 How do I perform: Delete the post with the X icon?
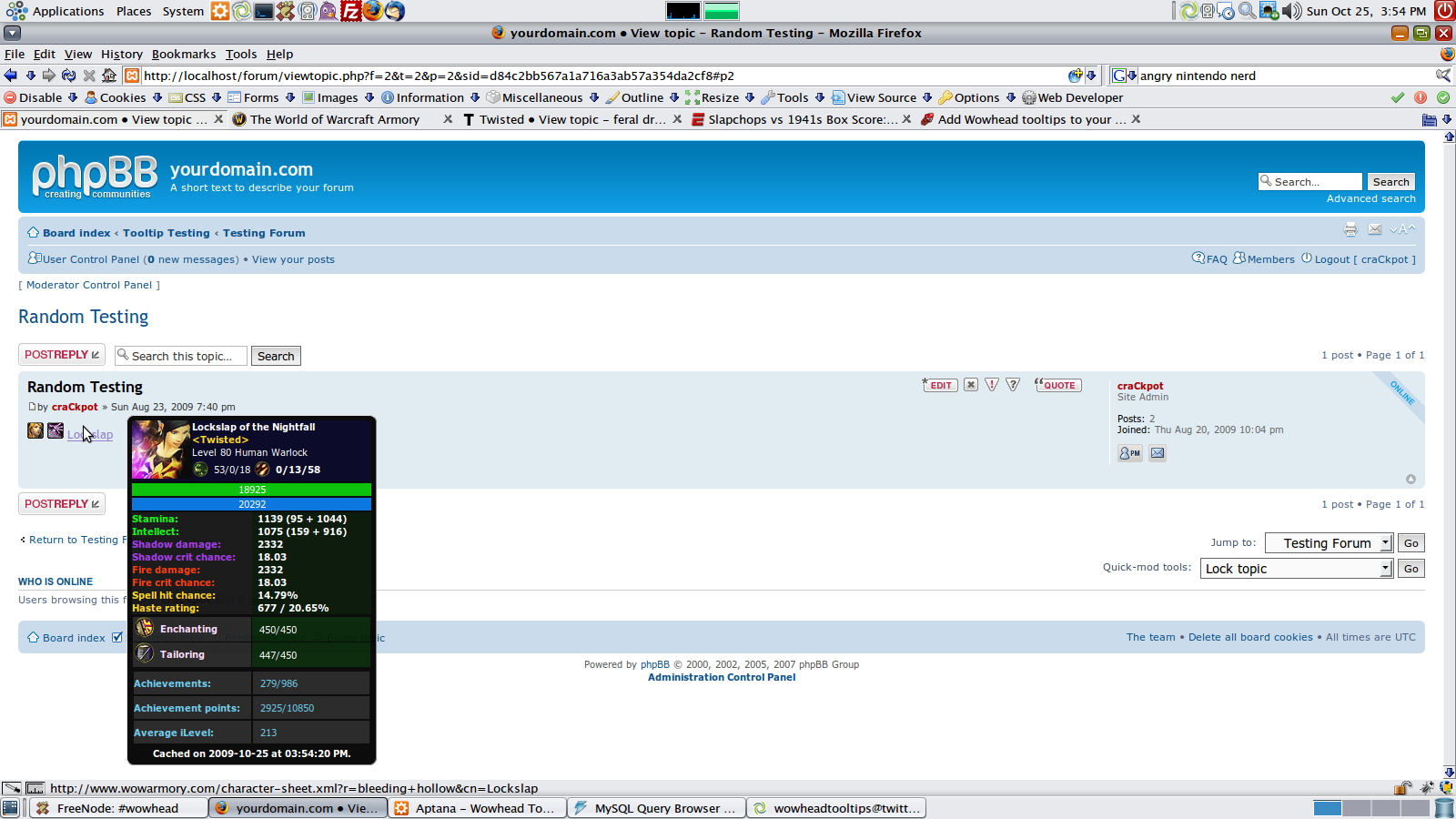[x=971, y=385]
